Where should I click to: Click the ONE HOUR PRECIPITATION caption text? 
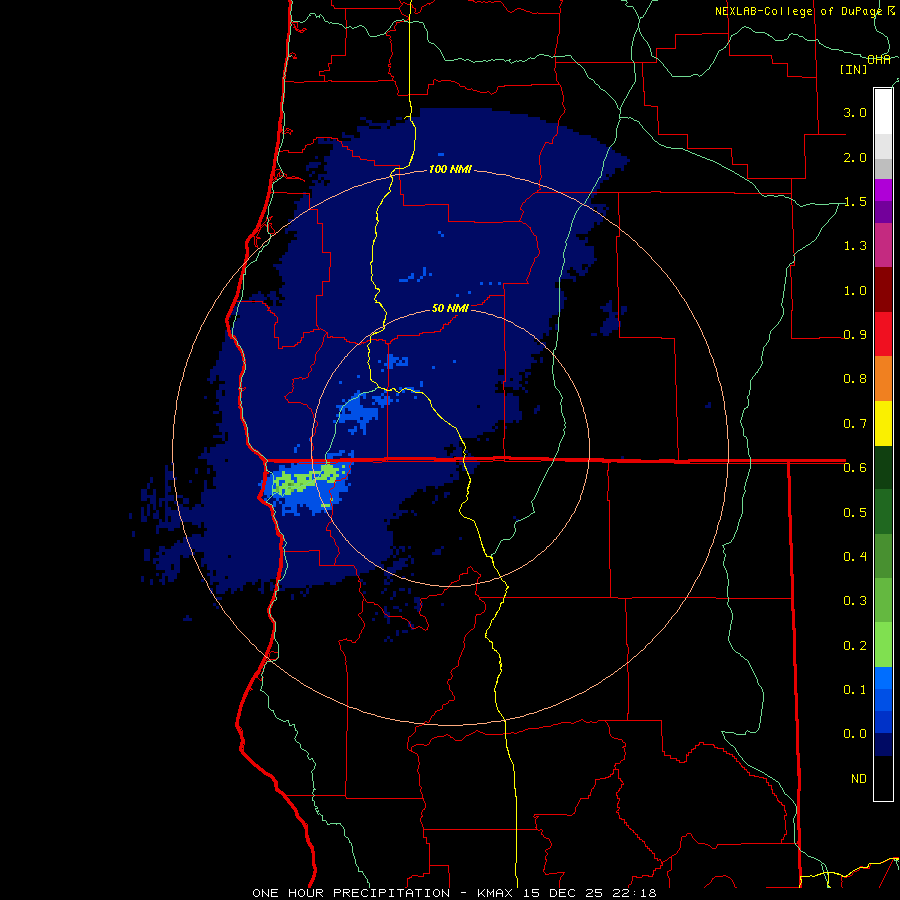click(x=351, y=893)
